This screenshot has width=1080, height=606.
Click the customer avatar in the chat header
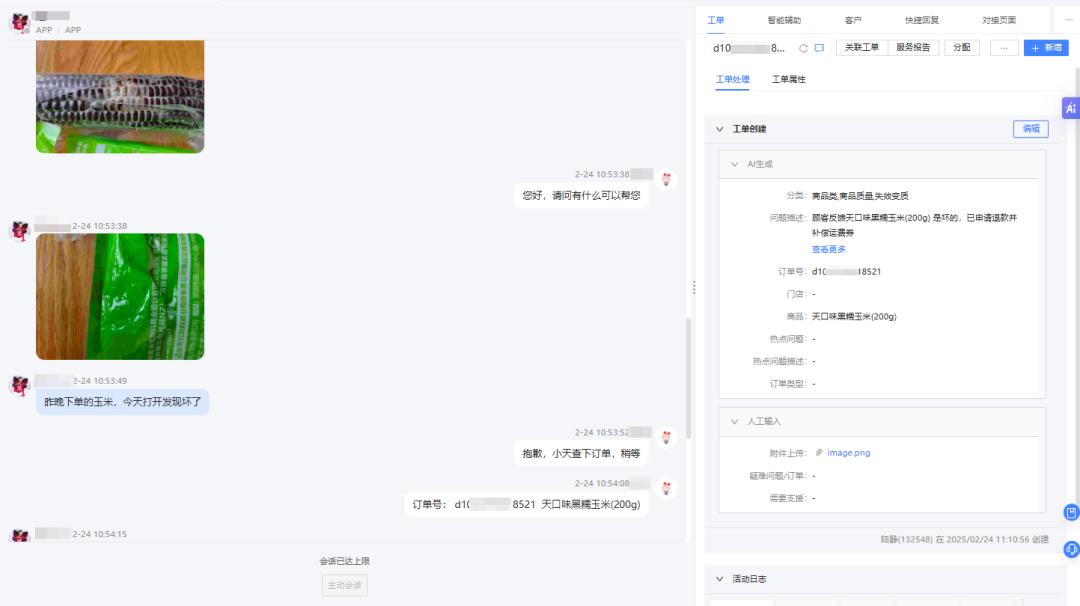point(19,23)
